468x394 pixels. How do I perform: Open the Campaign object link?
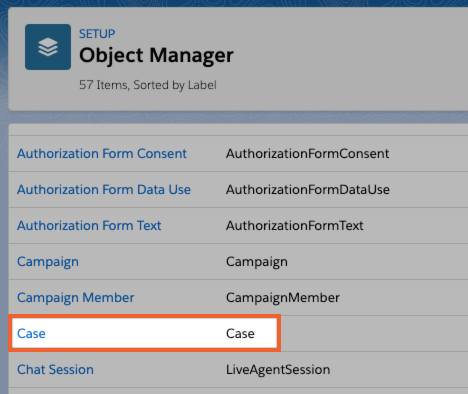[x=48, y=262]
